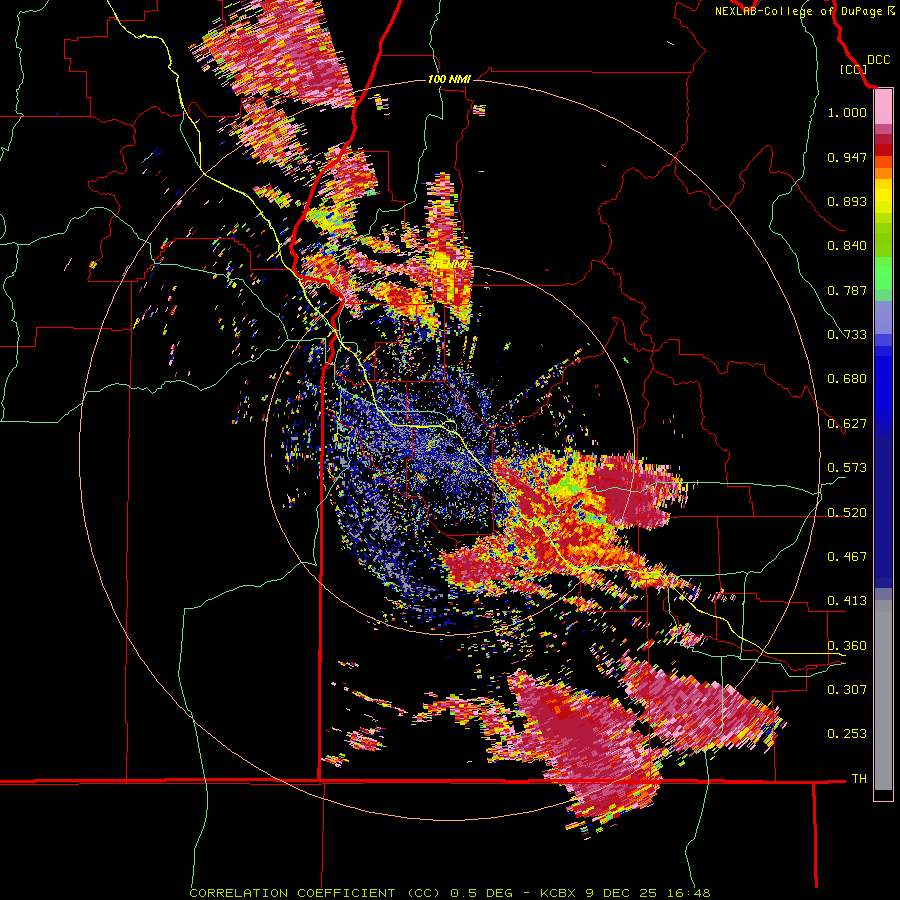
Task: Click the 100 NMI range ring label
Action: tap(449, 79)
